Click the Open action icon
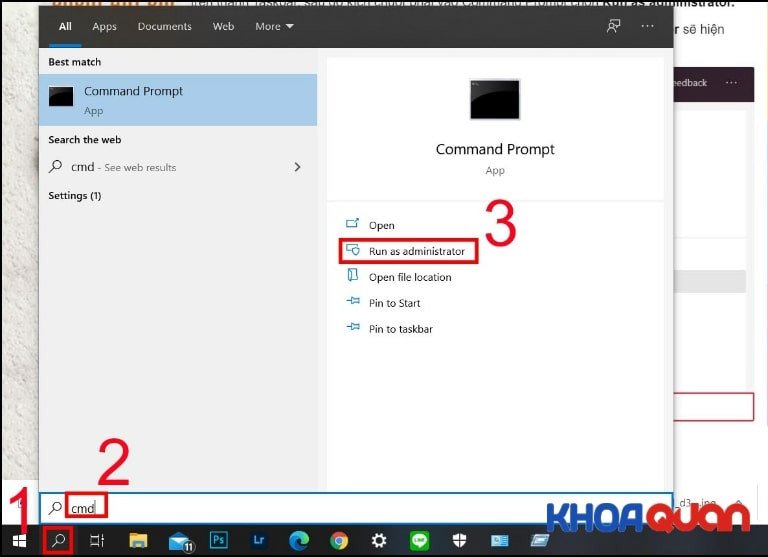The height and width of the screenshot is (557, 768). pyautogui.click(x=352, y=224)
